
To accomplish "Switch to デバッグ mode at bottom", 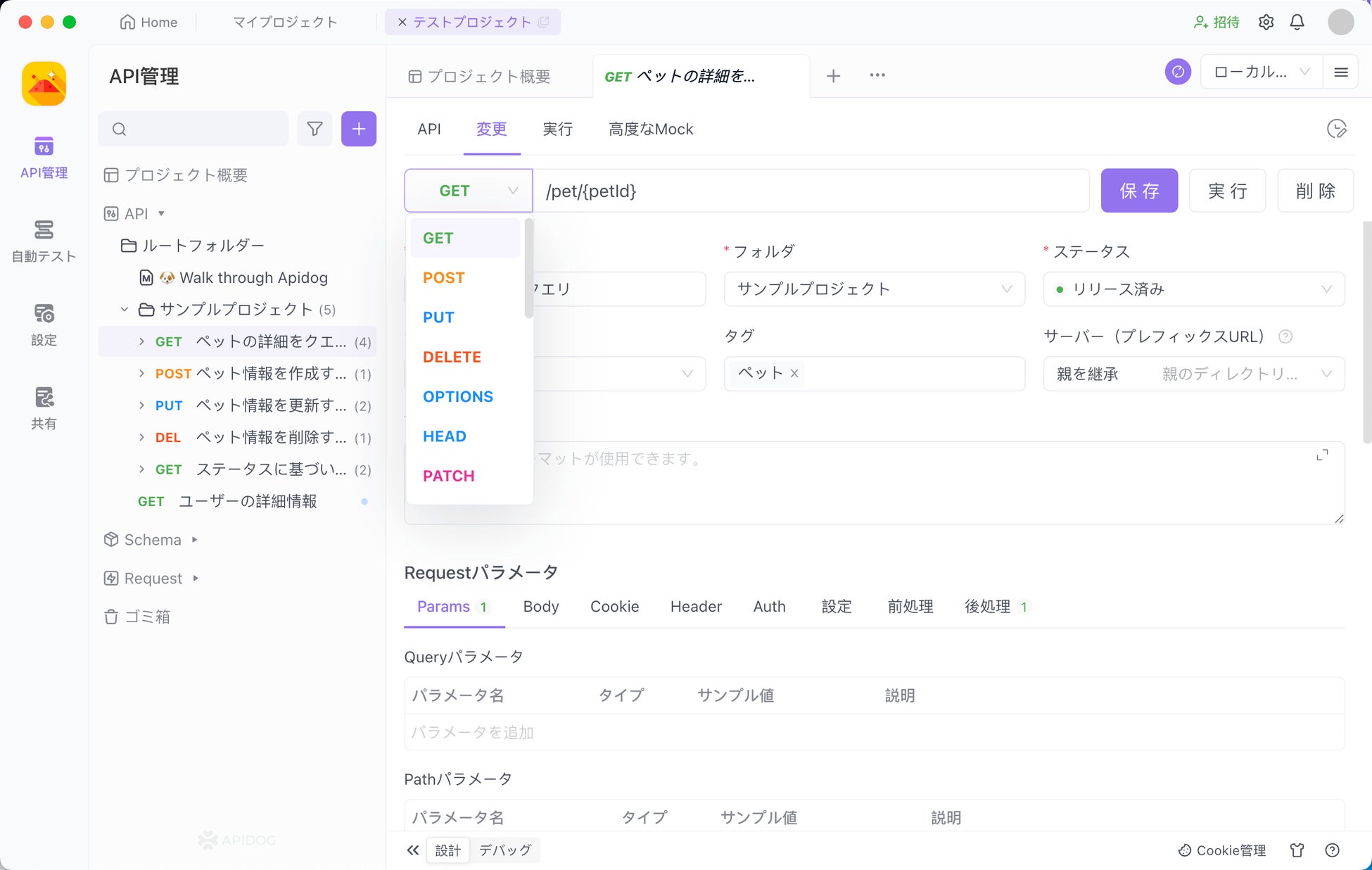I will click(x=504, y=850).
